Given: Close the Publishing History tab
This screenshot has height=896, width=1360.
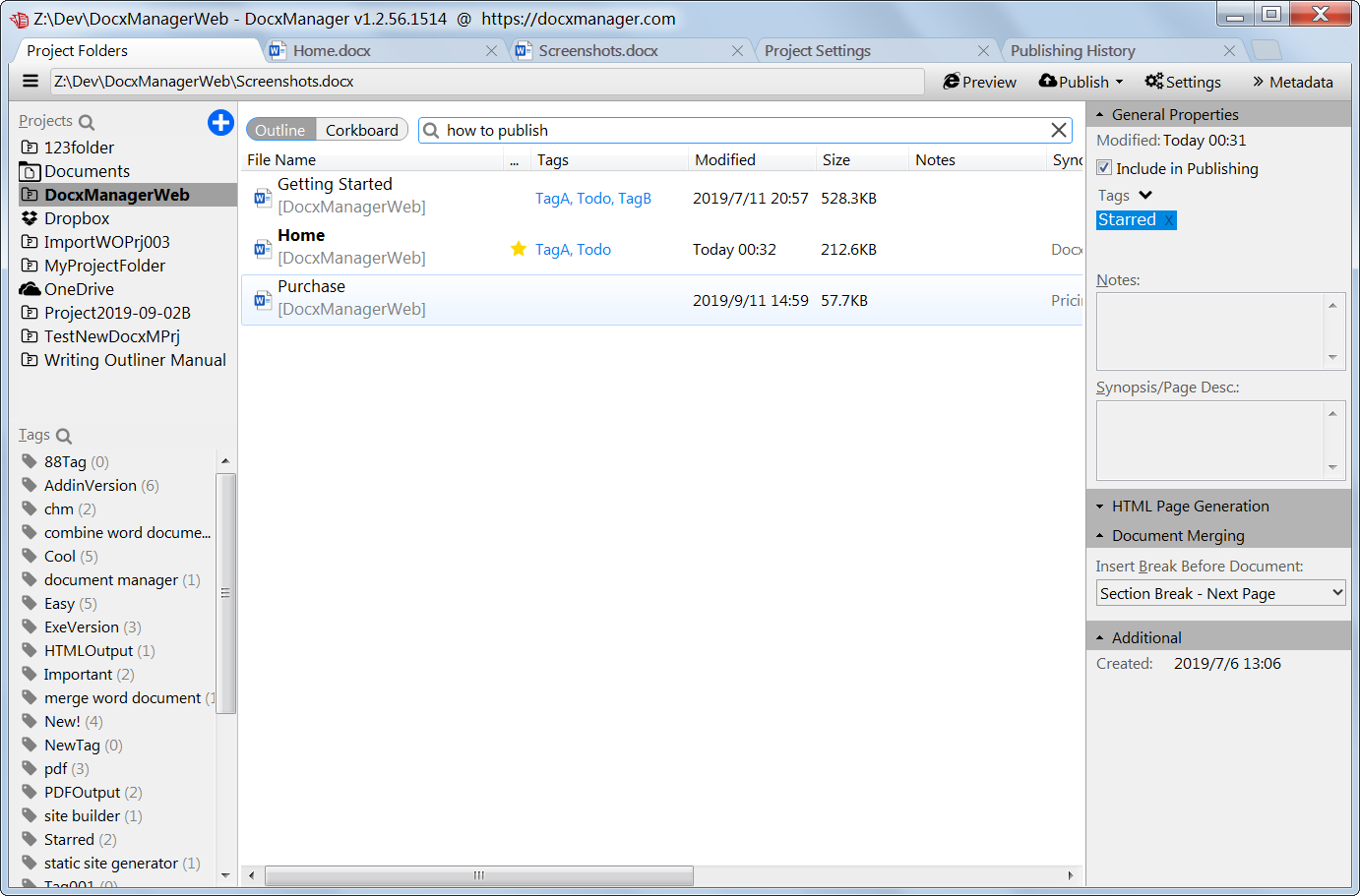Looking at the screenshot, I should tap(1229, 51).
